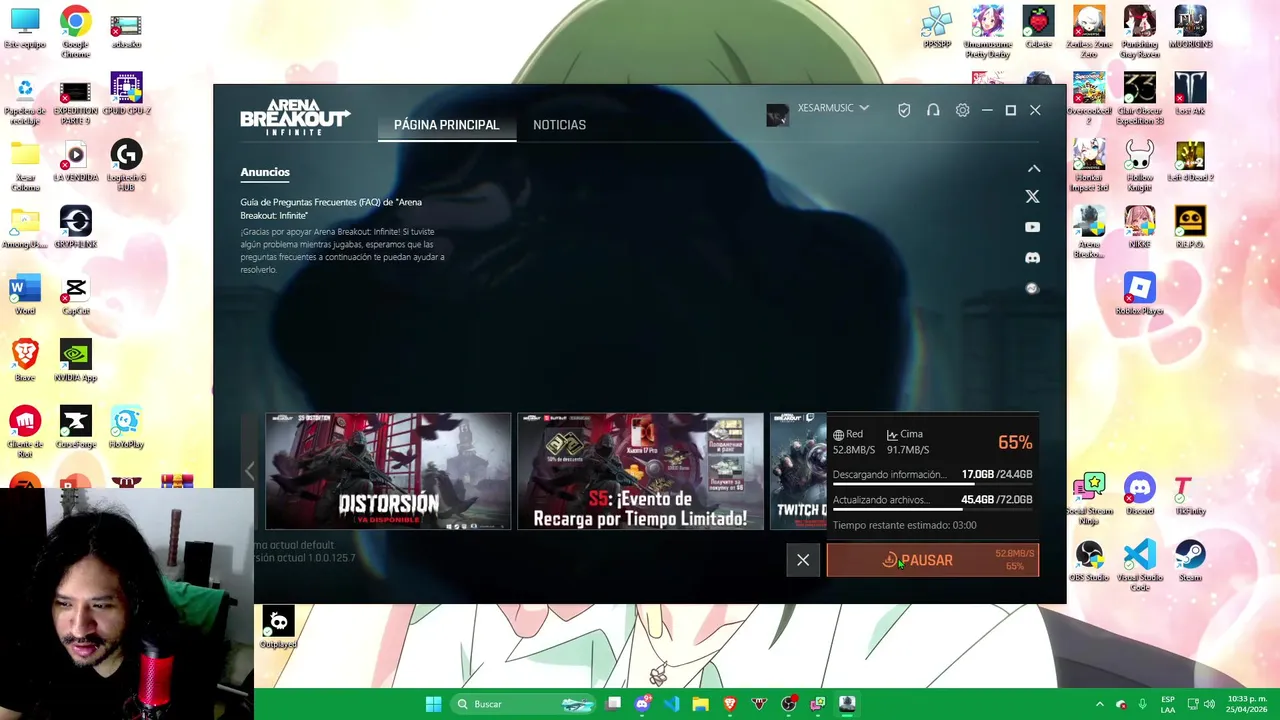Show hidden system tray icons chevron
The height and width of the screenshot is (720, 1280).
pos(1099,704)
